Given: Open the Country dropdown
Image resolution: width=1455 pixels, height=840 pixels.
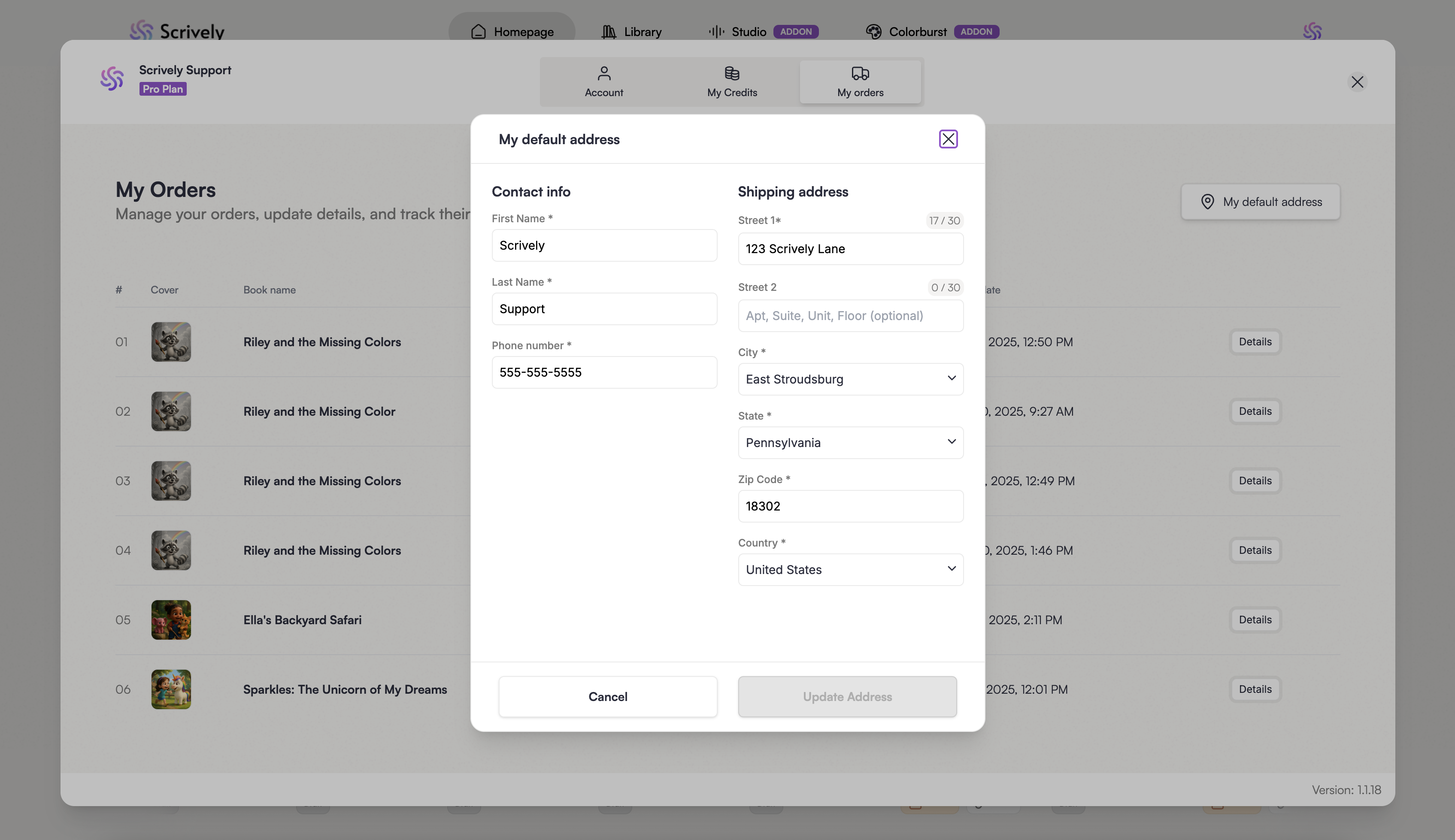Looking at the screenshot, I should click(850, 569).
